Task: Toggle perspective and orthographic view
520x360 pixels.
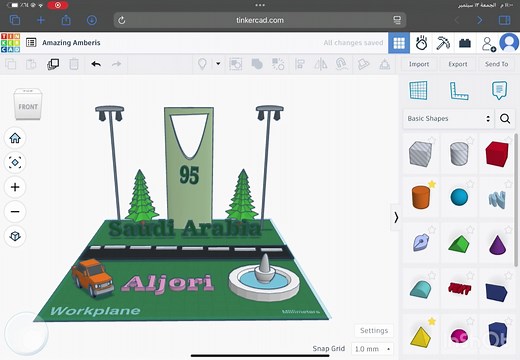Action: point(15,236)
